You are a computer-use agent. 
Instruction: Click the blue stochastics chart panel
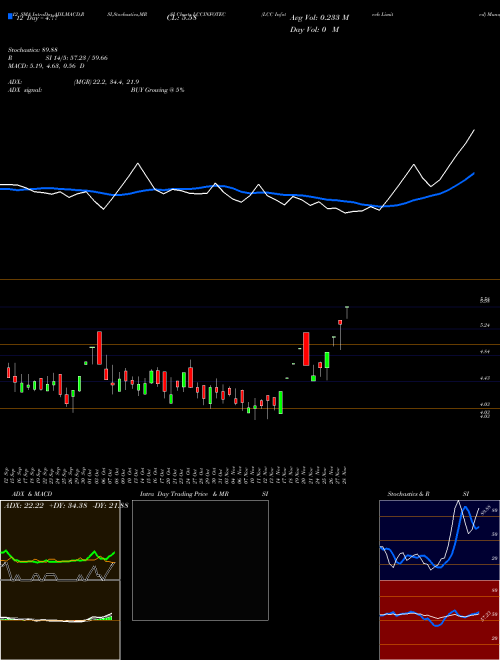point(439,540)
